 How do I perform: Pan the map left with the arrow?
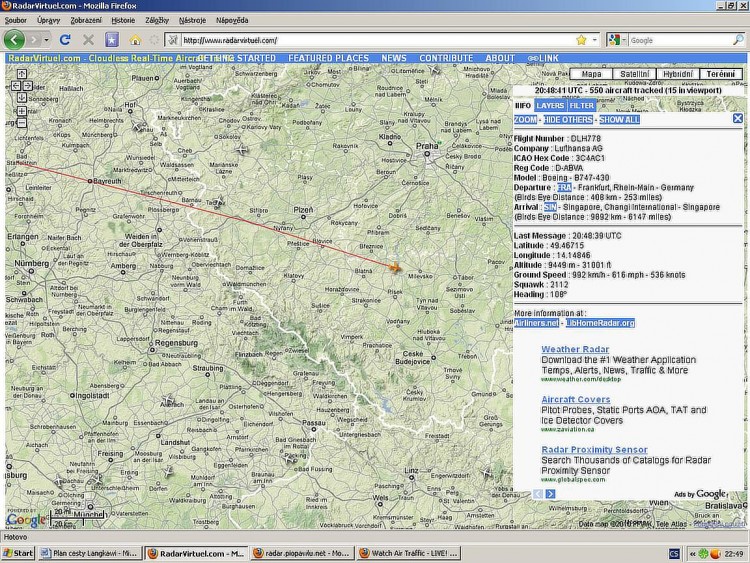pyautogui.click(x=15, y=86)
